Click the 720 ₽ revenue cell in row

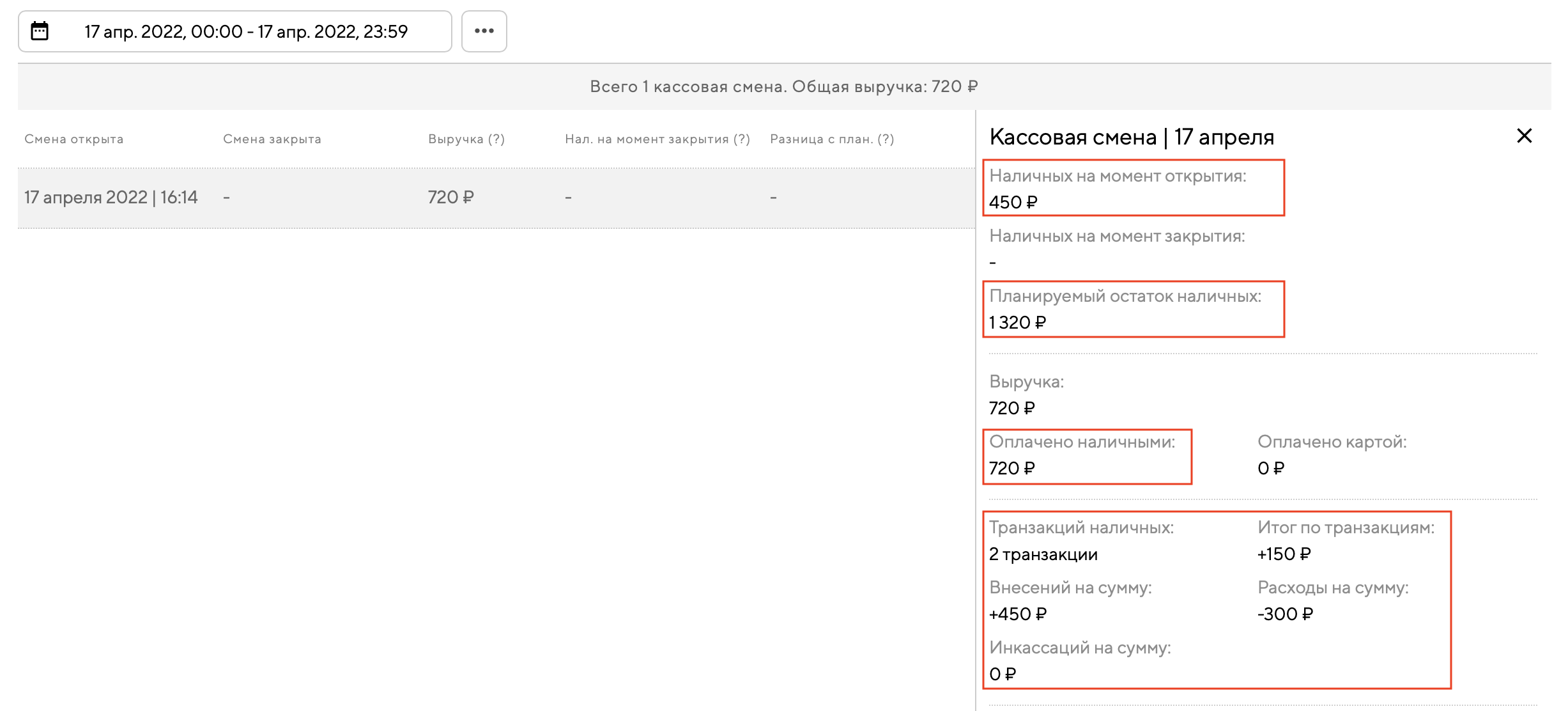pyautogui.click(x=450, y=198)
